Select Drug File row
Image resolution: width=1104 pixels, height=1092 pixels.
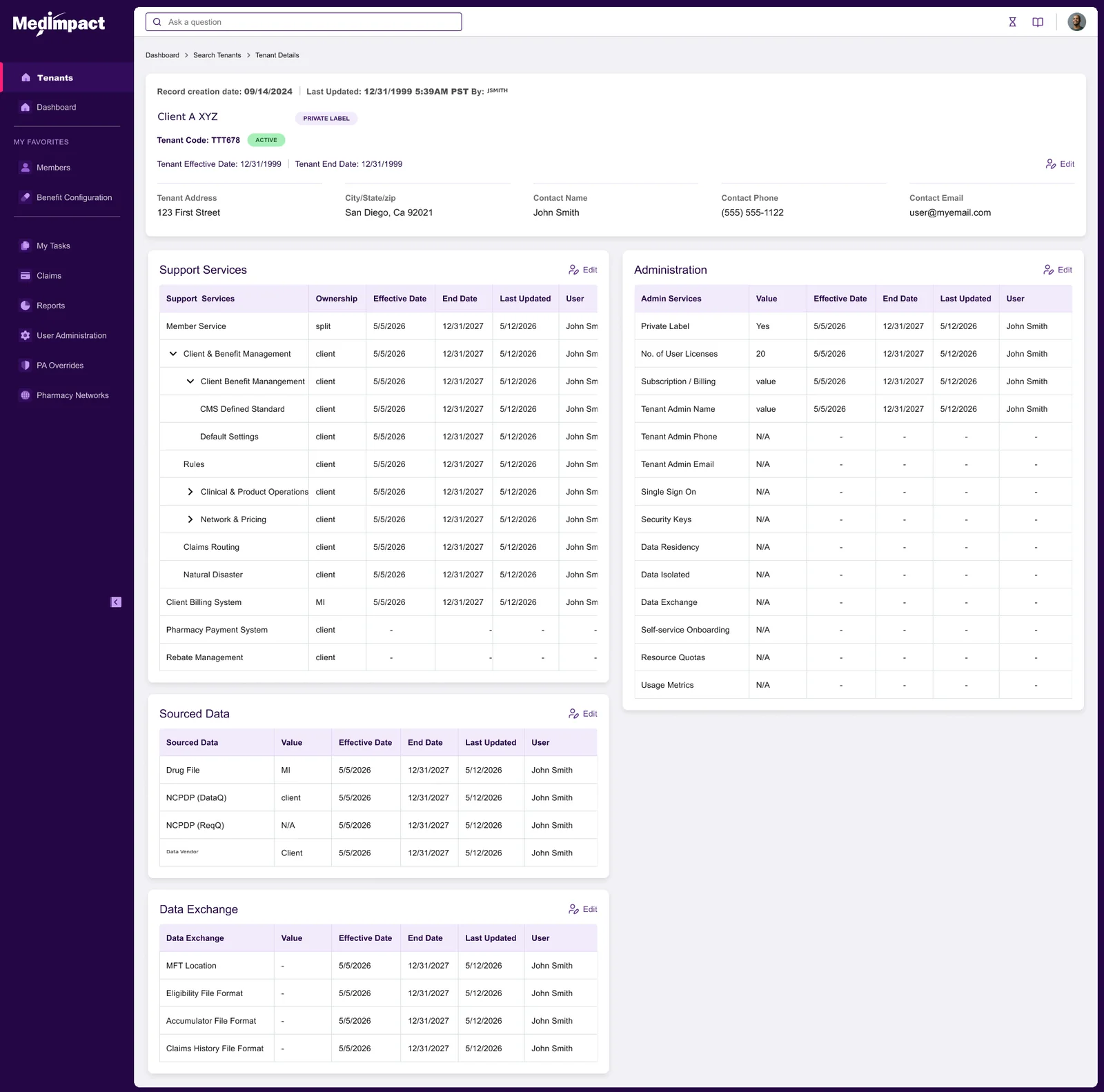378,771
